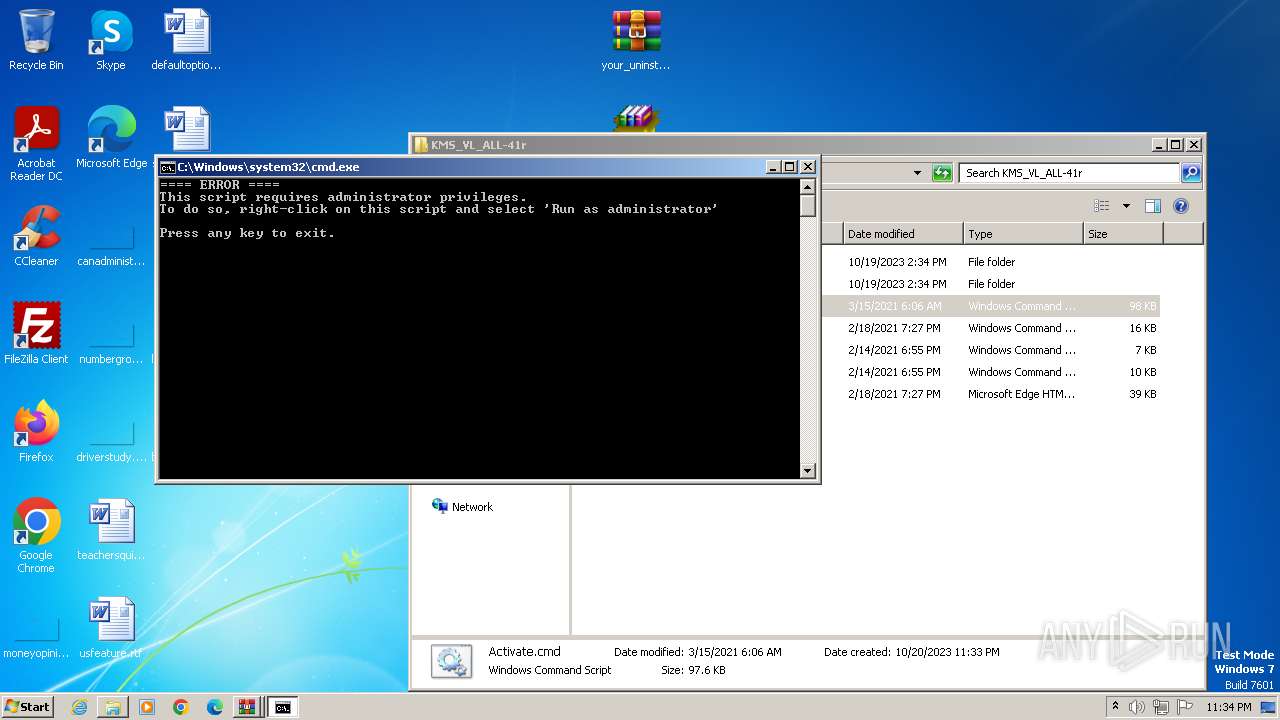The image size is (1280, 720).
Task: Click the Activate.cmd name in details pane
Action: [524, 652]
